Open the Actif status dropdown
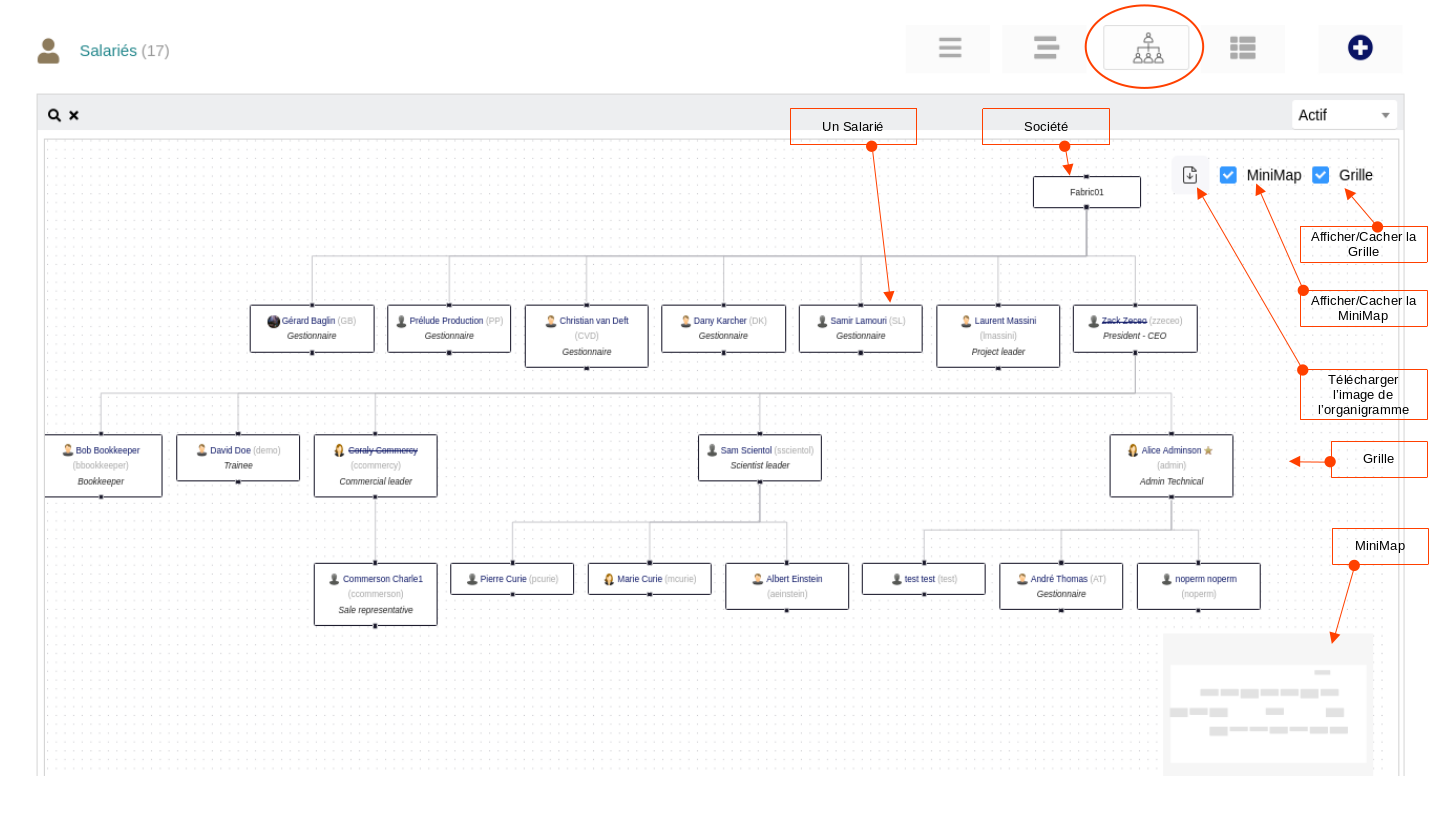This screenshot has height=816, width=1436. (1343, 115)
